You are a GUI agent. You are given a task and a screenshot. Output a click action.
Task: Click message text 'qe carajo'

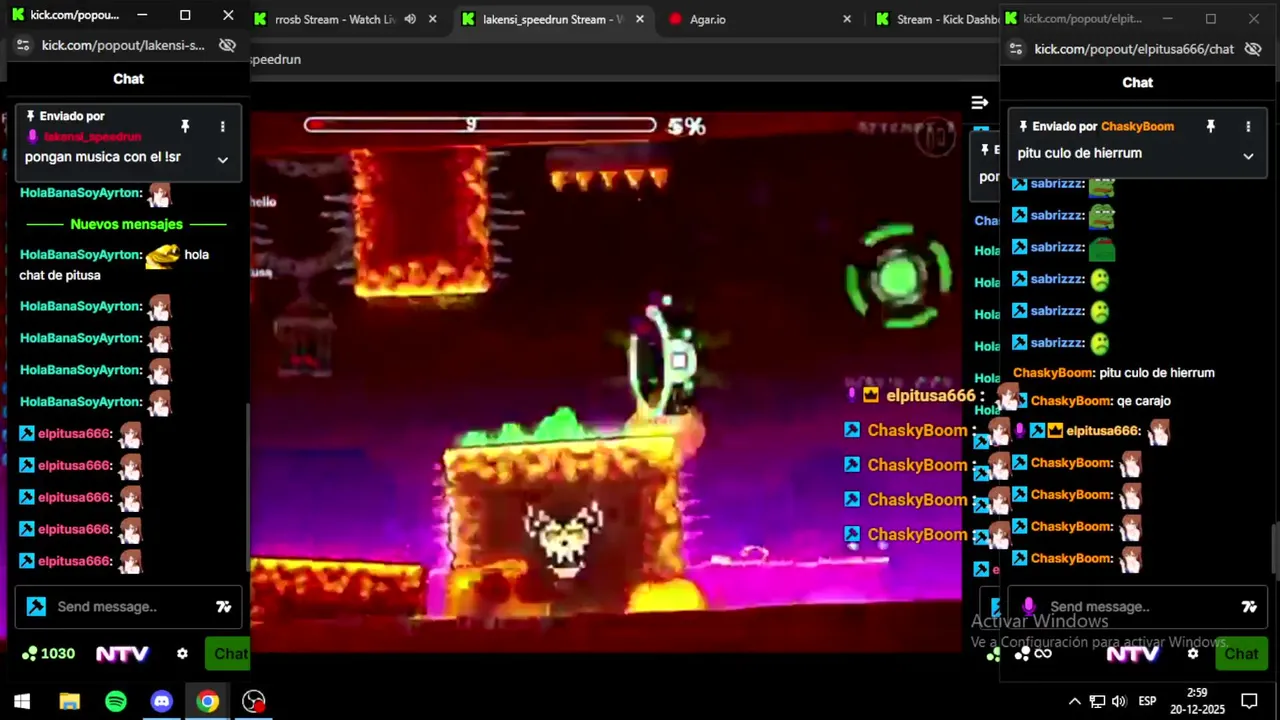[x=1144, y=400]
